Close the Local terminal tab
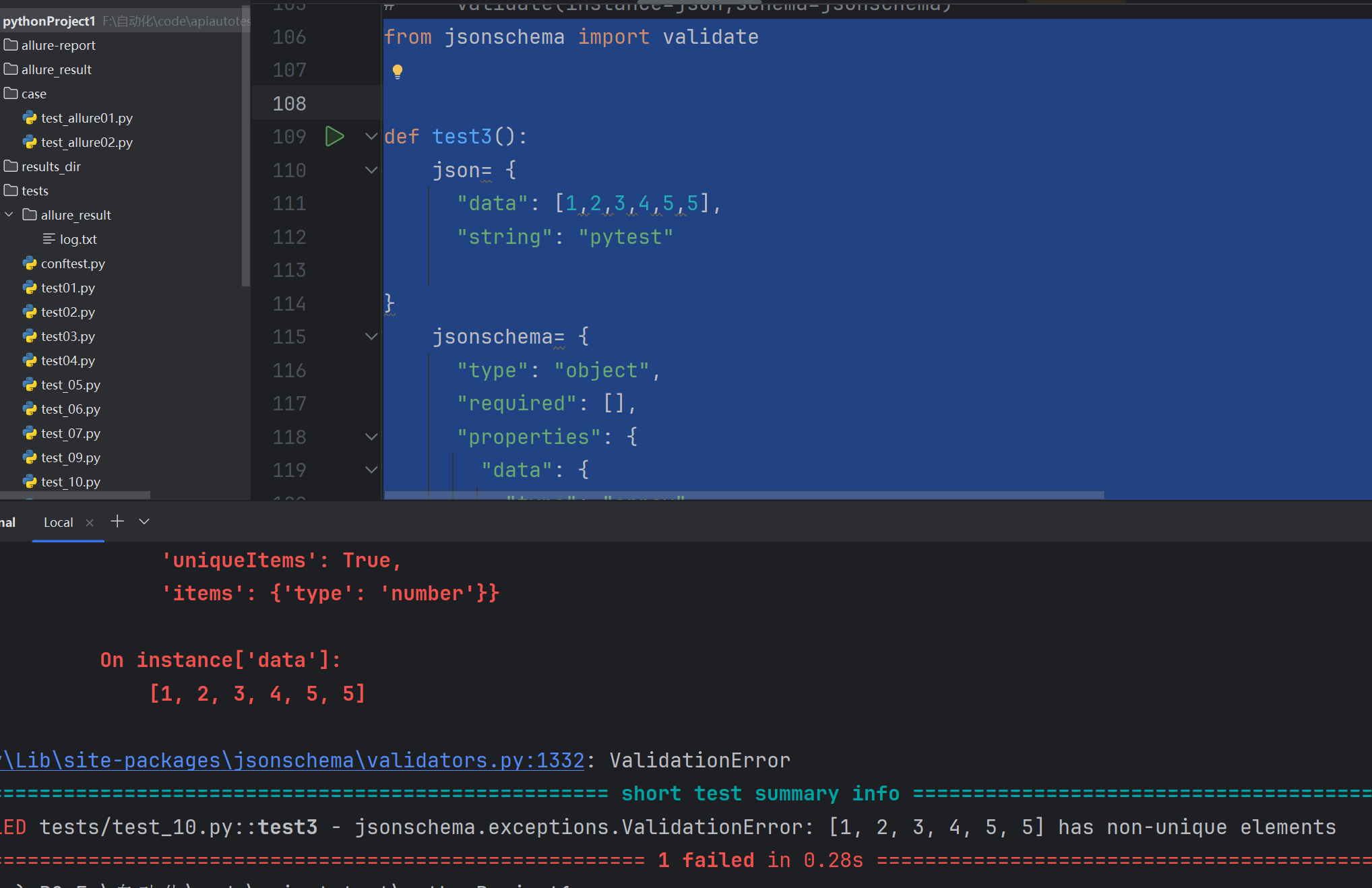Screen dimensions: 1372x888 [x=90, y=523]
